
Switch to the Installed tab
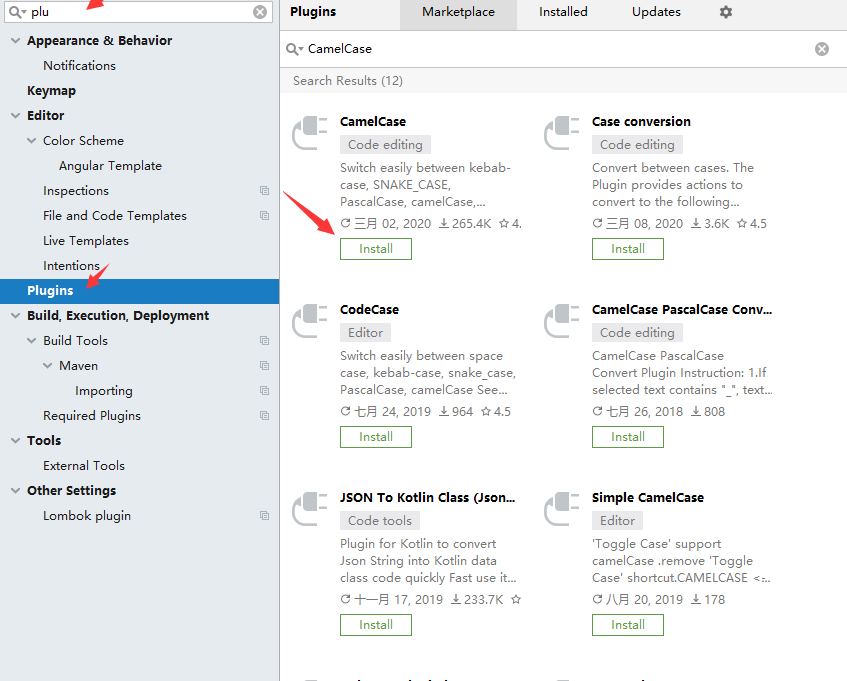(x=563, y=12)
